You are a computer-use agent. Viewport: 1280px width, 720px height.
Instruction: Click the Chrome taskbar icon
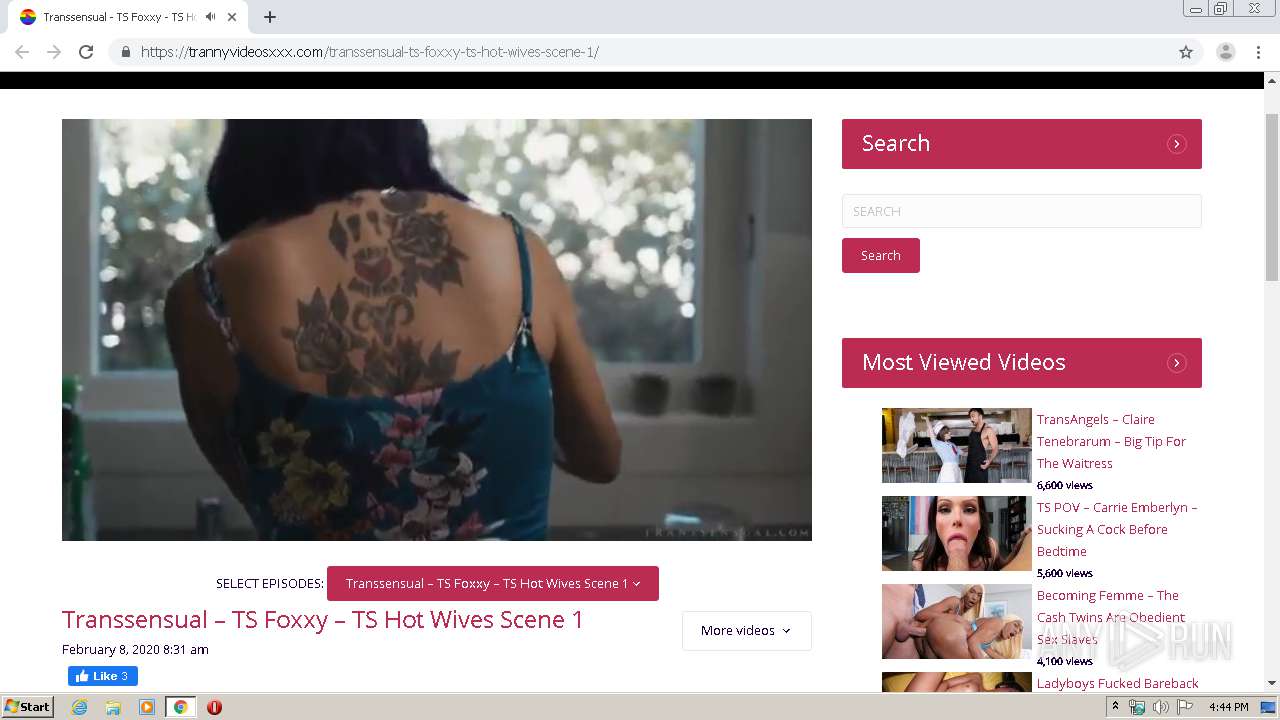(x=181, y=707)
